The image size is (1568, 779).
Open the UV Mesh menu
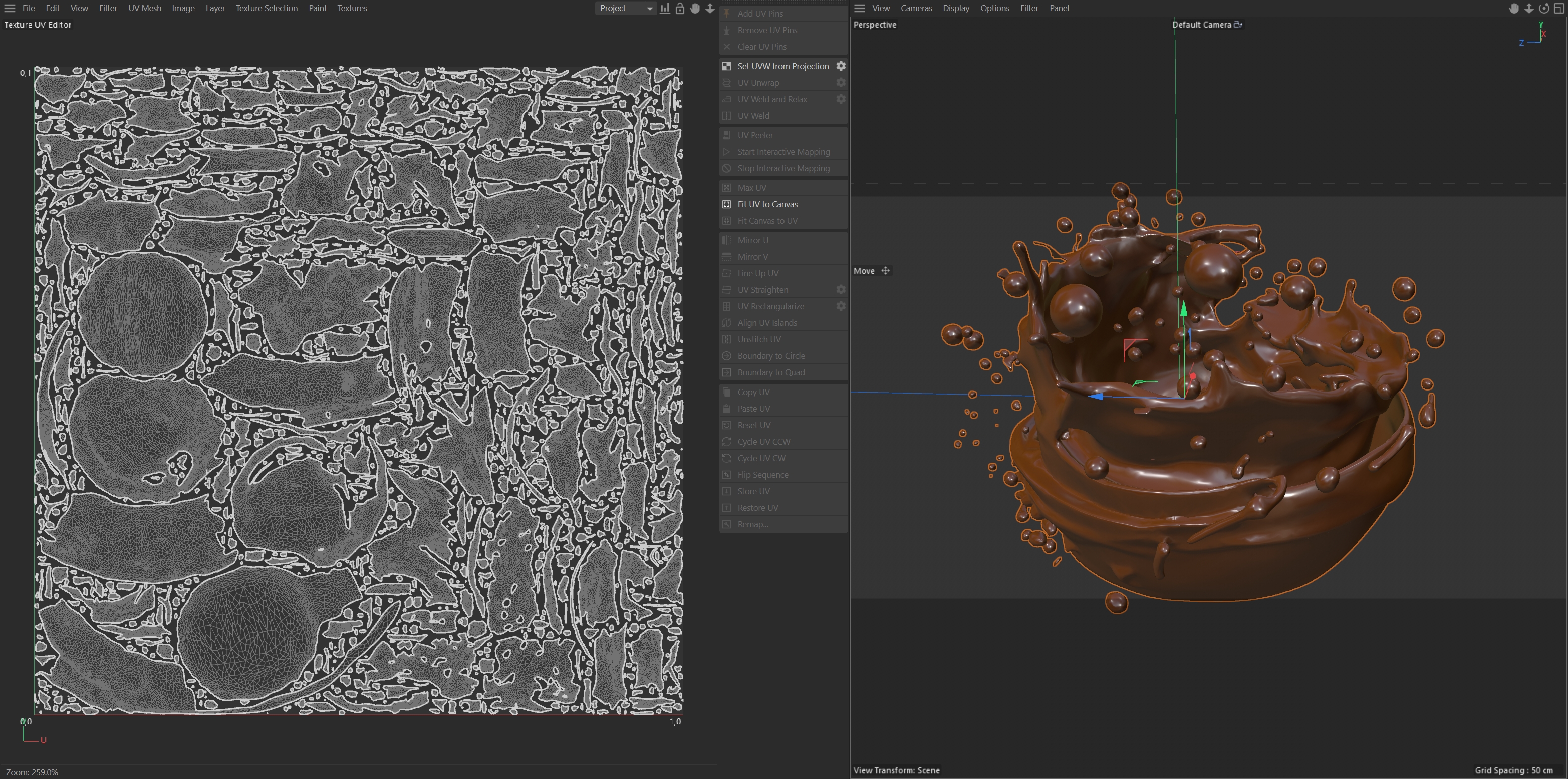coord(145,8)
